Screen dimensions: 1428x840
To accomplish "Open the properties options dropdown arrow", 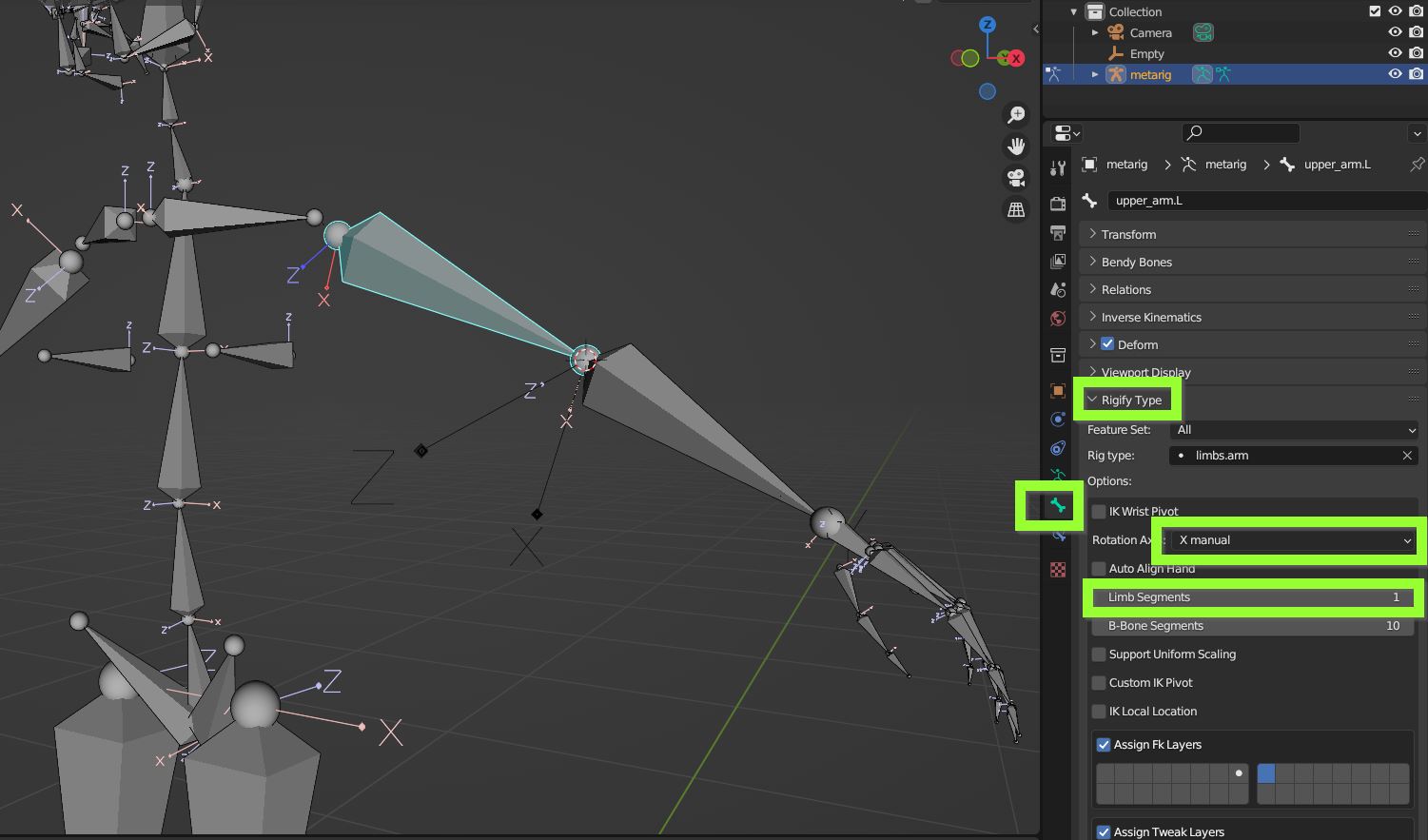I will [1417, 133].
